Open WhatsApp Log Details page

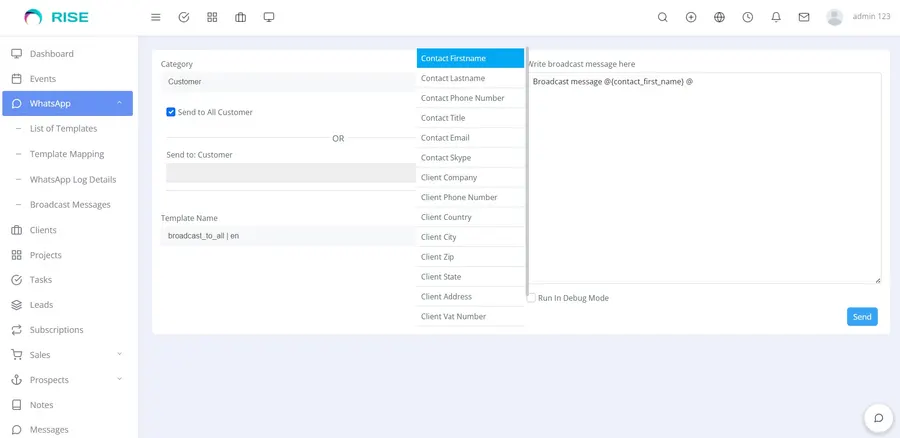(x=73, y=179)
